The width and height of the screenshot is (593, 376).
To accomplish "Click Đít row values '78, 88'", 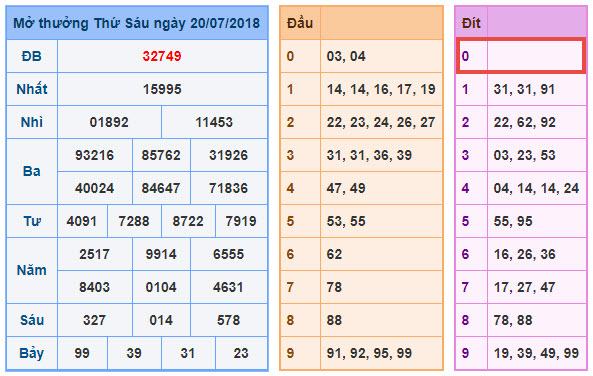I will (x=513, y=320).
